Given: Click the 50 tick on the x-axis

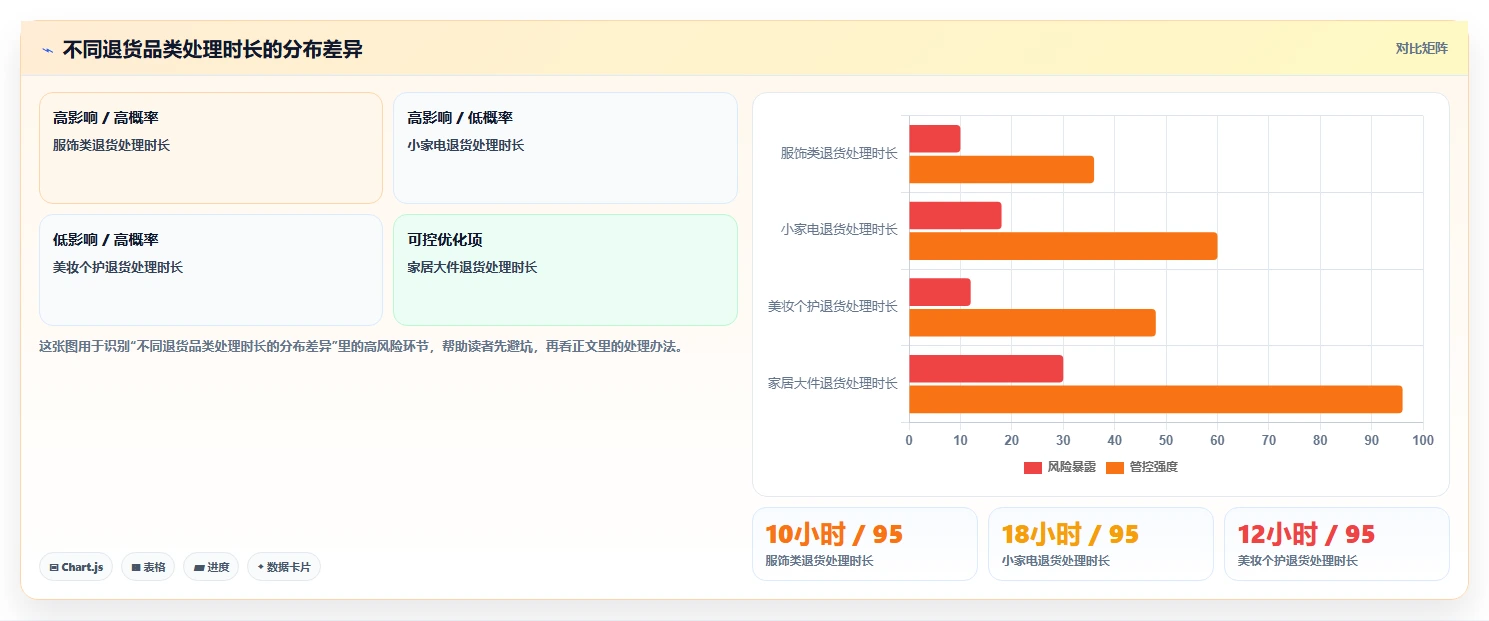Looking at the screenshot, I should coord(1166,441).
